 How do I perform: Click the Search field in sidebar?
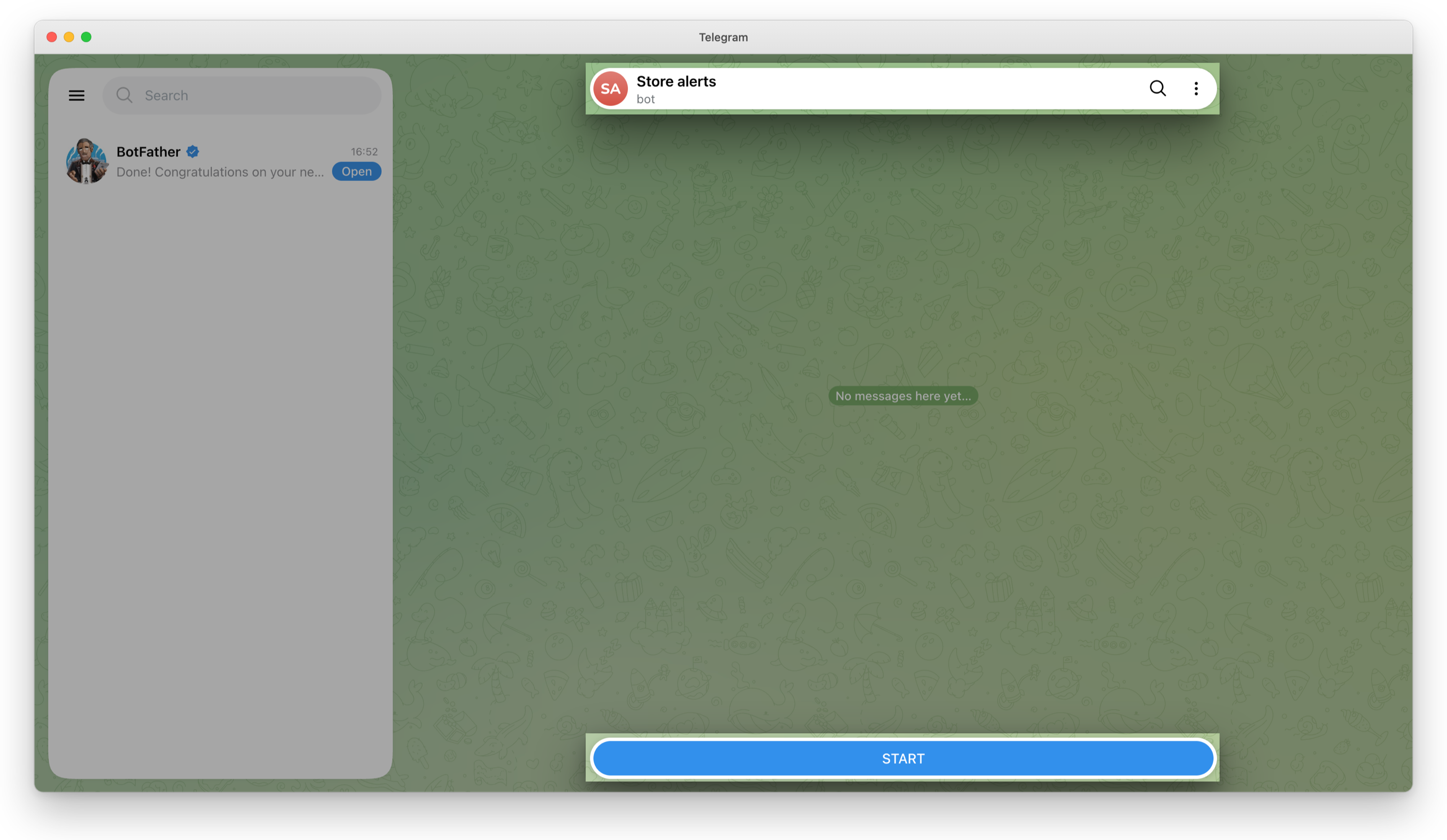pyautogui.click(x=242, y=95)
